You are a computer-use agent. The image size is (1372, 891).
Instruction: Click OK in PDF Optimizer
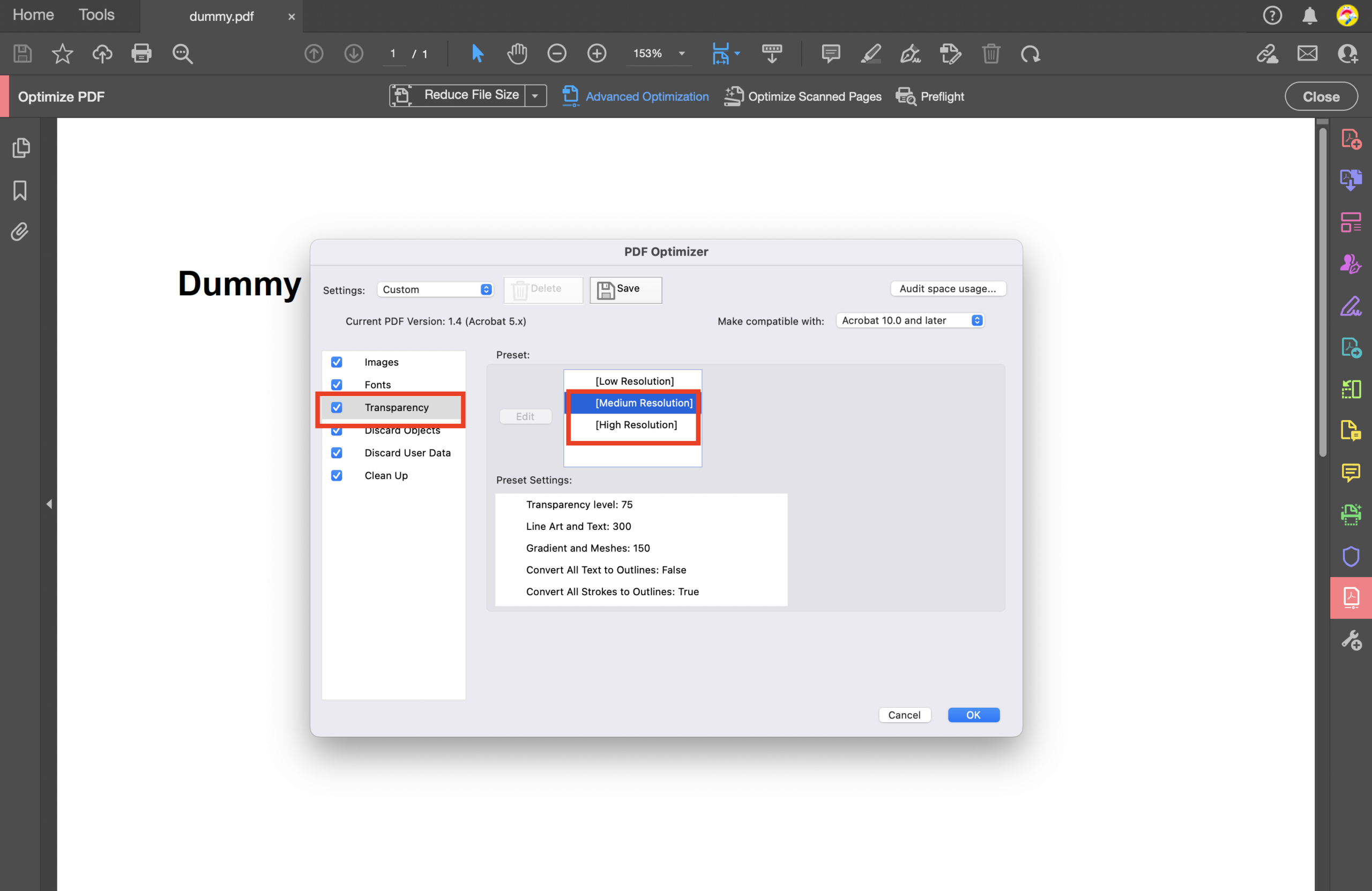point(973,715)
